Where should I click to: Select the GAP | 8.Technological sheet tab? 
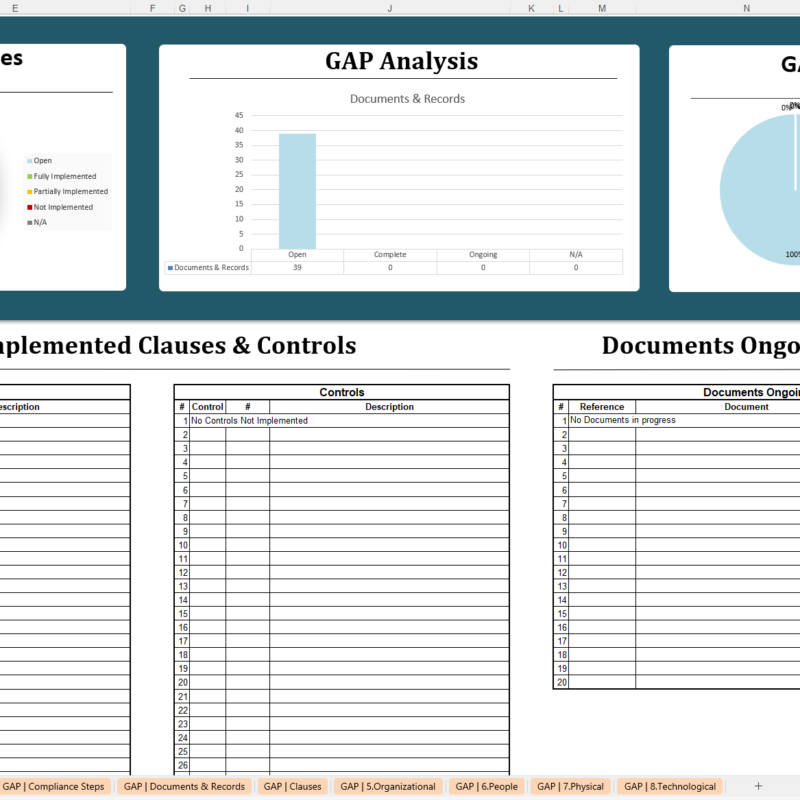(668, 787)
